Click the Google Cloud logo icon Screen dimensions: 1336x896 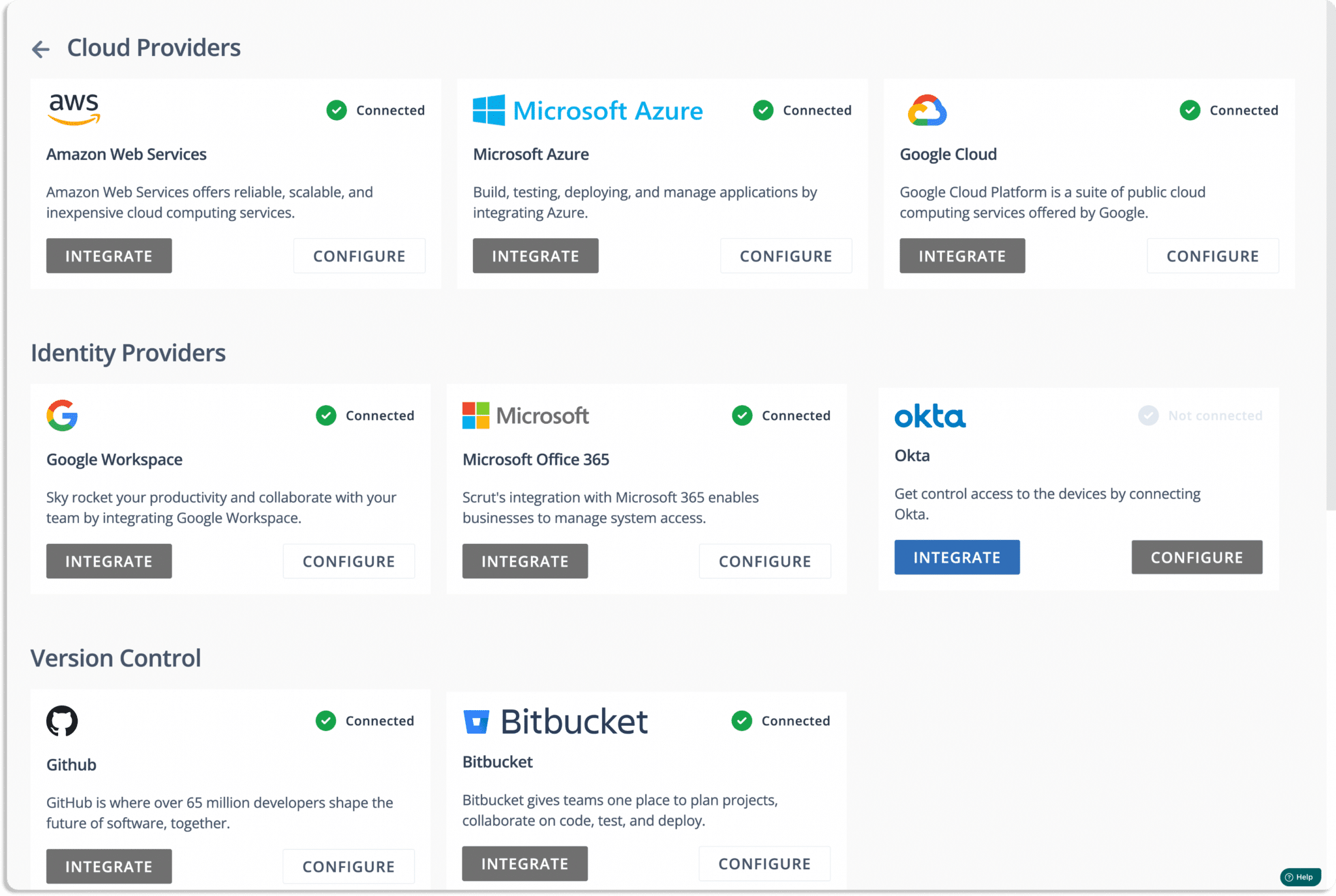(x=927, y=110)
